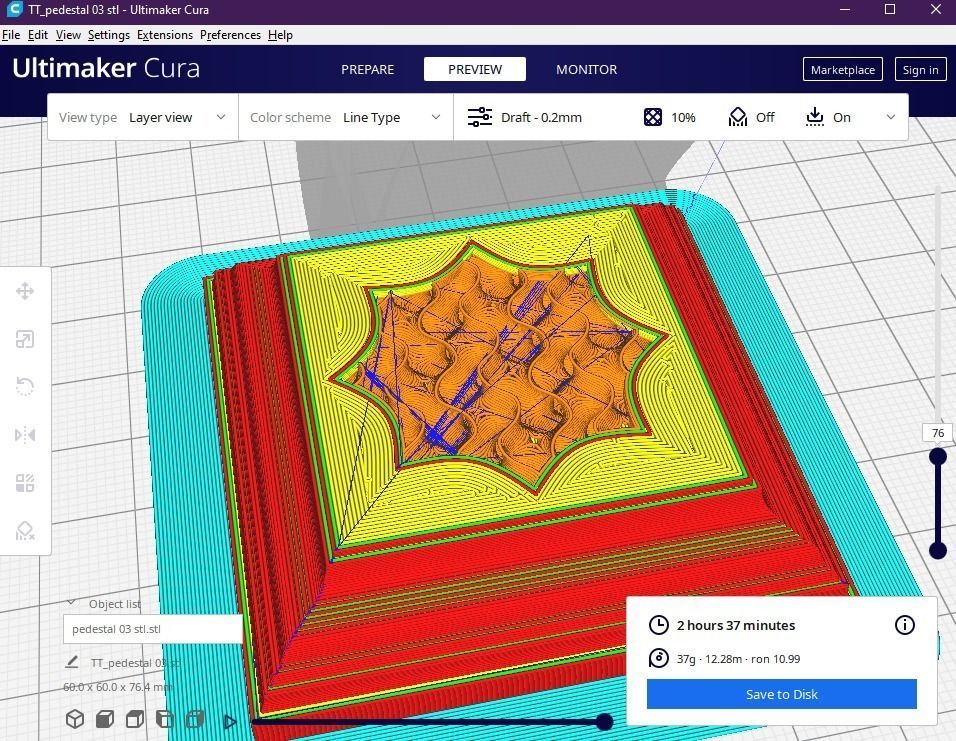Switch to front camera view

click(105, 719)
